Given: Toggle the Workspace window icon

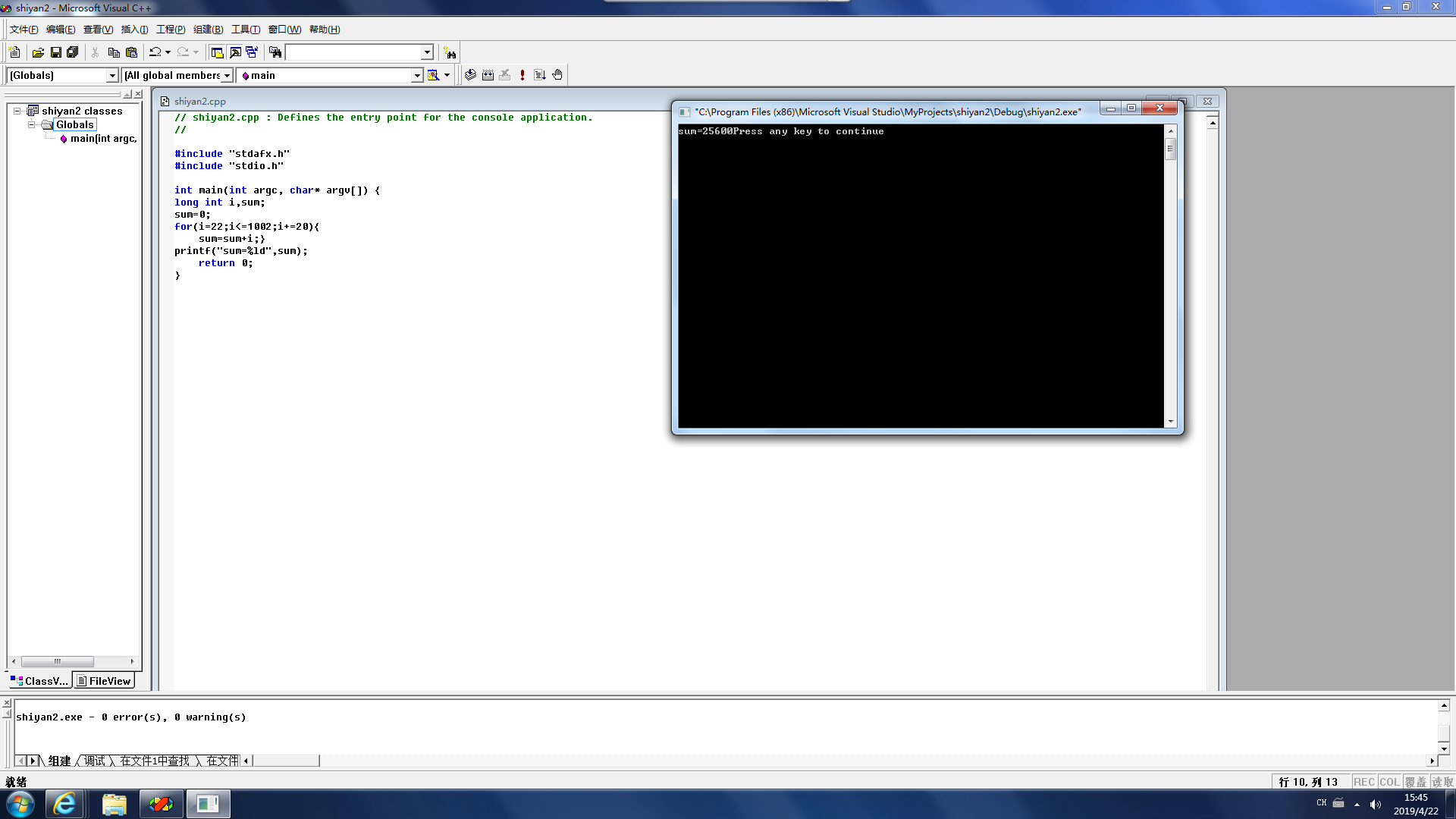Looking at the screenshot, I should click(217, 52).
